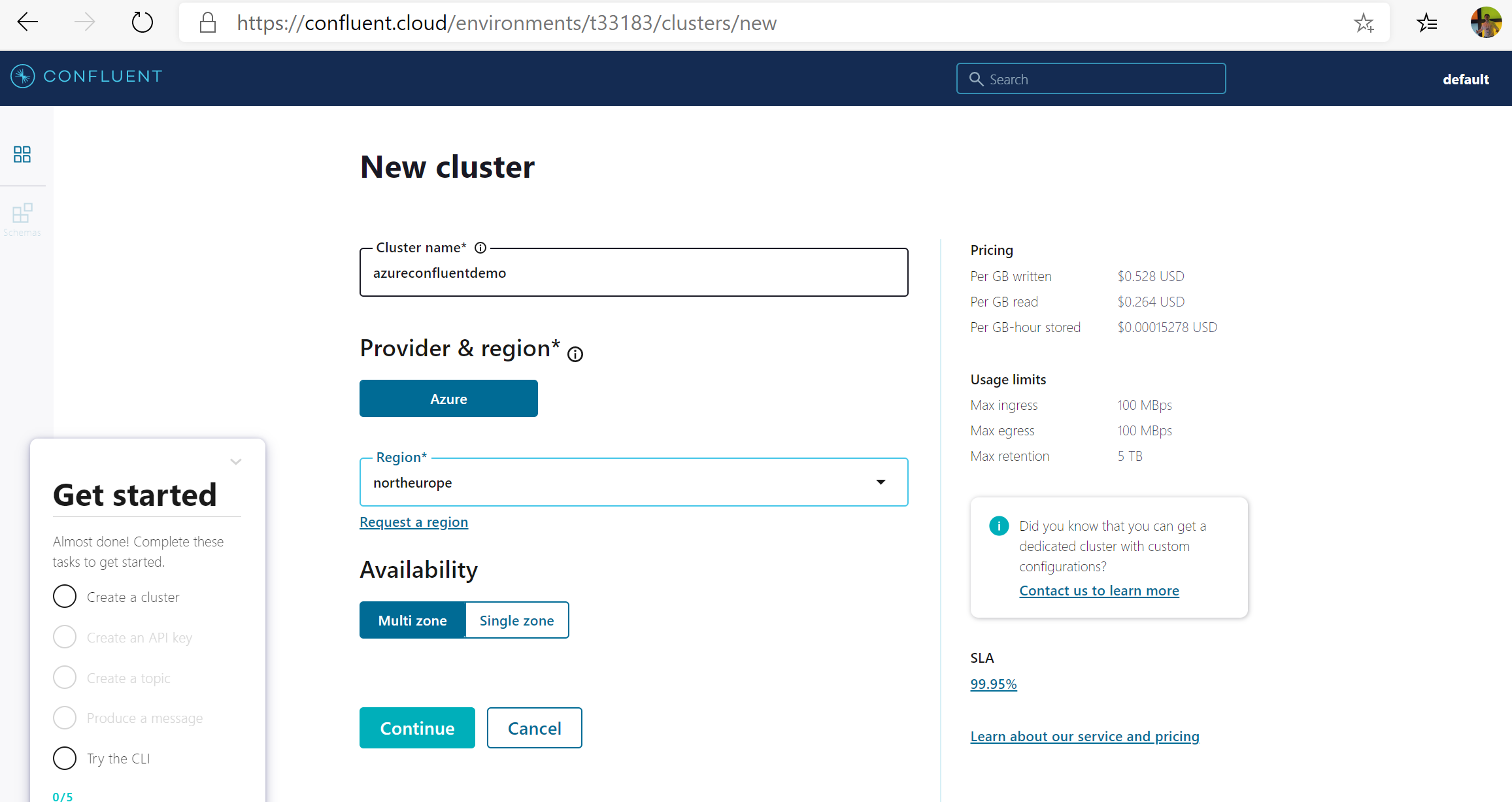Image resolution: width=1512 pixels, height=802 pixels.
Task: Click the Provider & region info icon
Action: (x=575, y=354)
